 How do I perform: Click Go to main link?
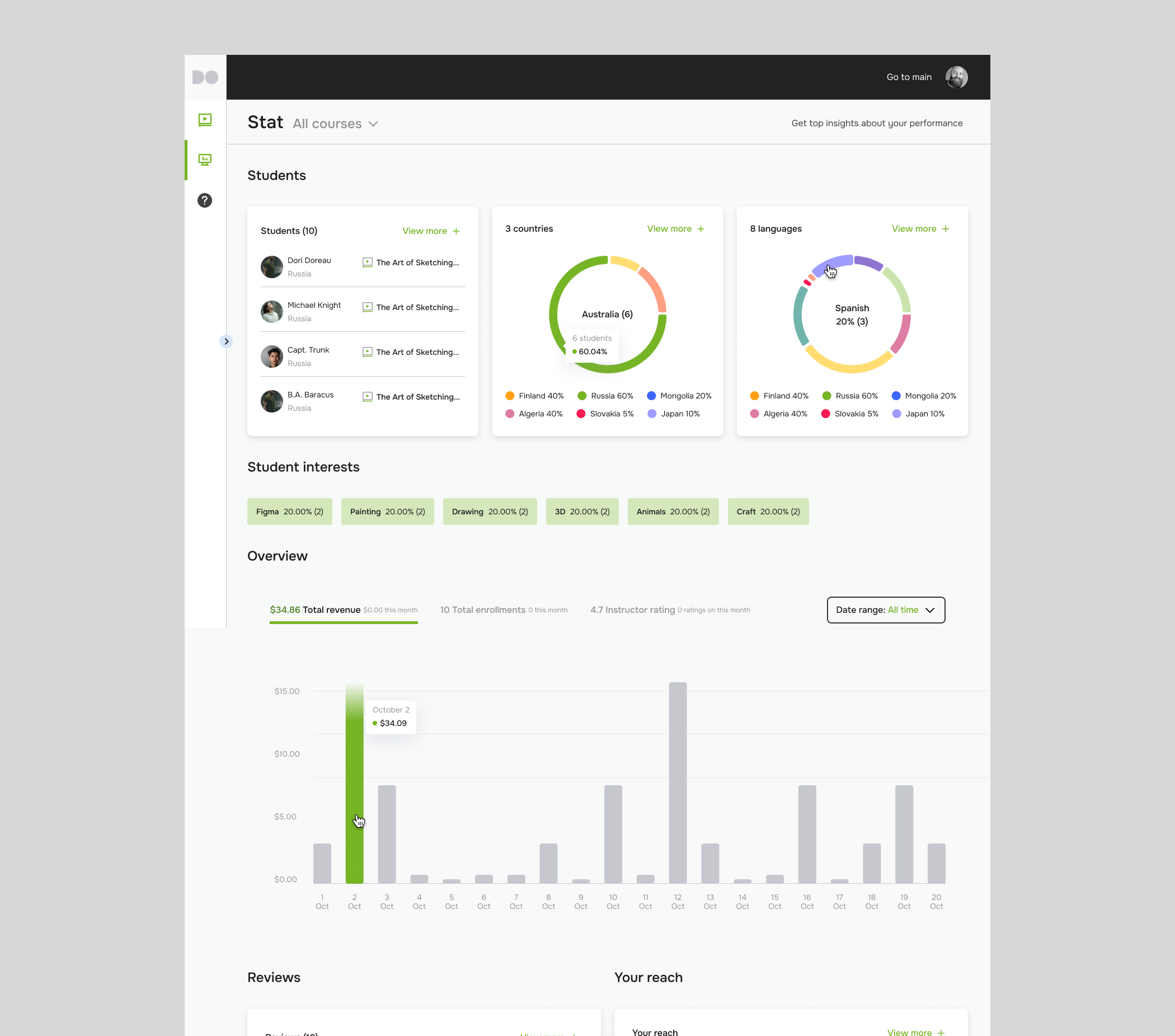(908, 77)
